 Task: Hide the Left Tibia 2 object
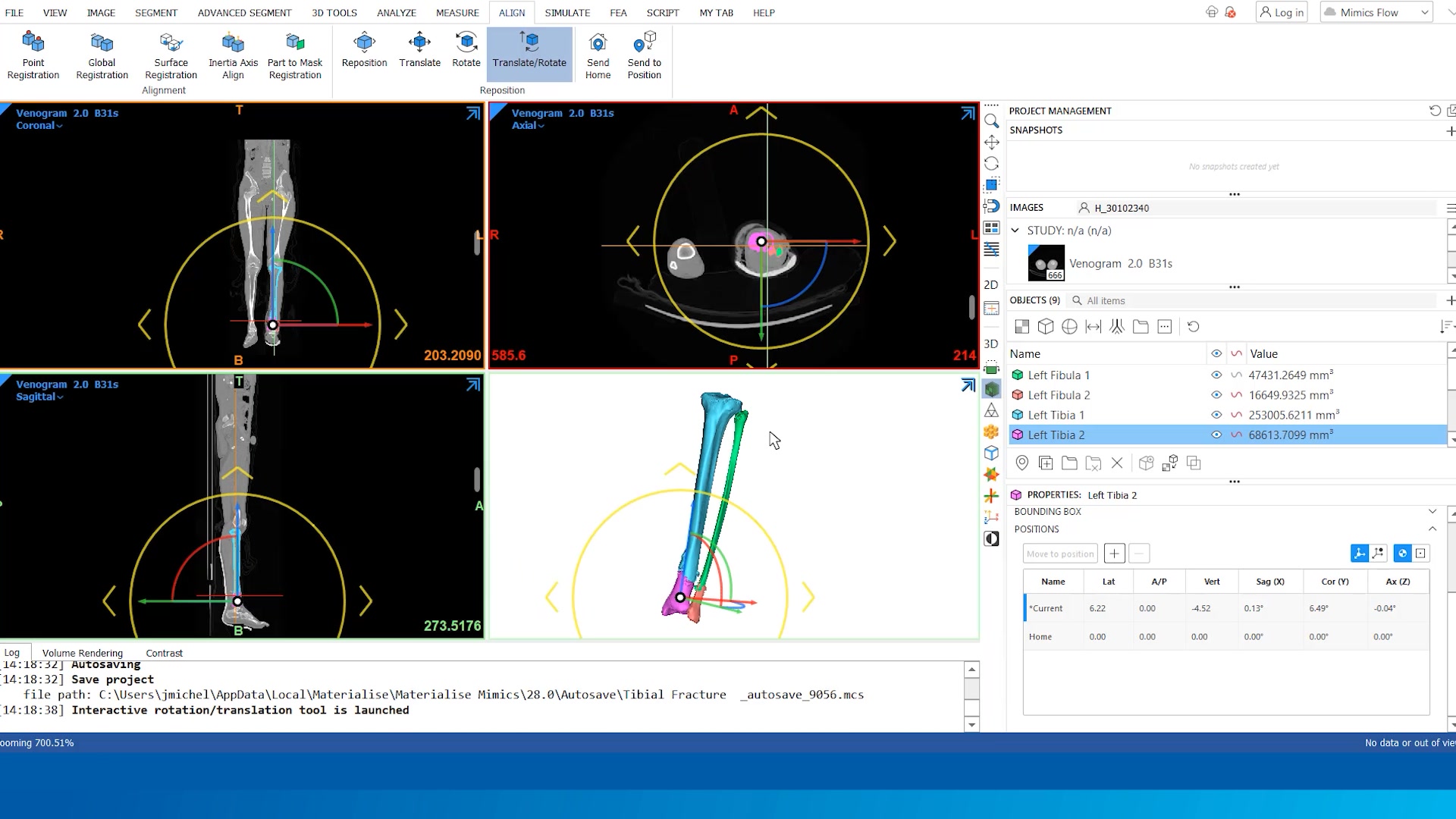click(1216, 435)
